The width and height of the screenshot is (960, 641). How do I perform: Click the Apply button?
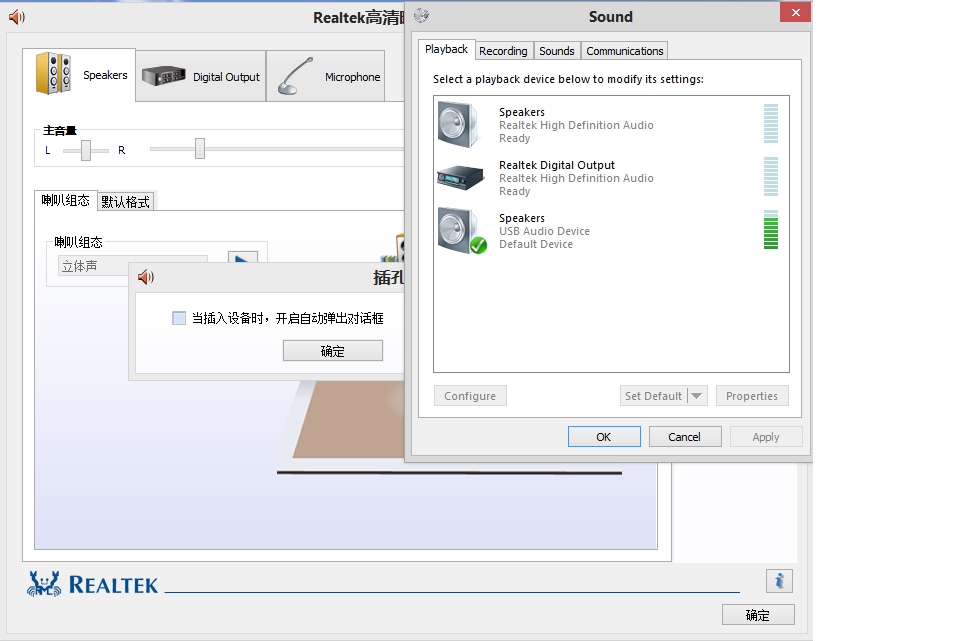(766, 437)
